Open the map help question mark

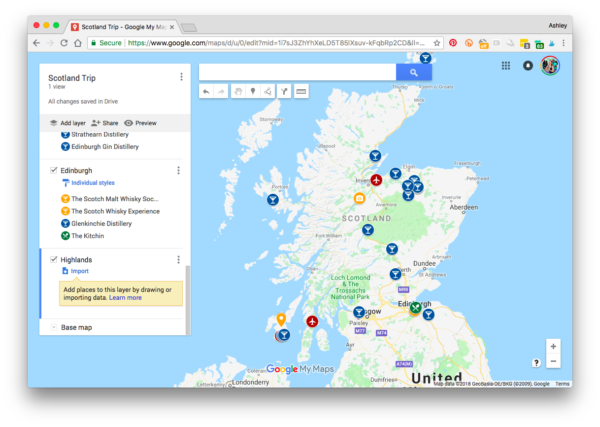(536, 363)
